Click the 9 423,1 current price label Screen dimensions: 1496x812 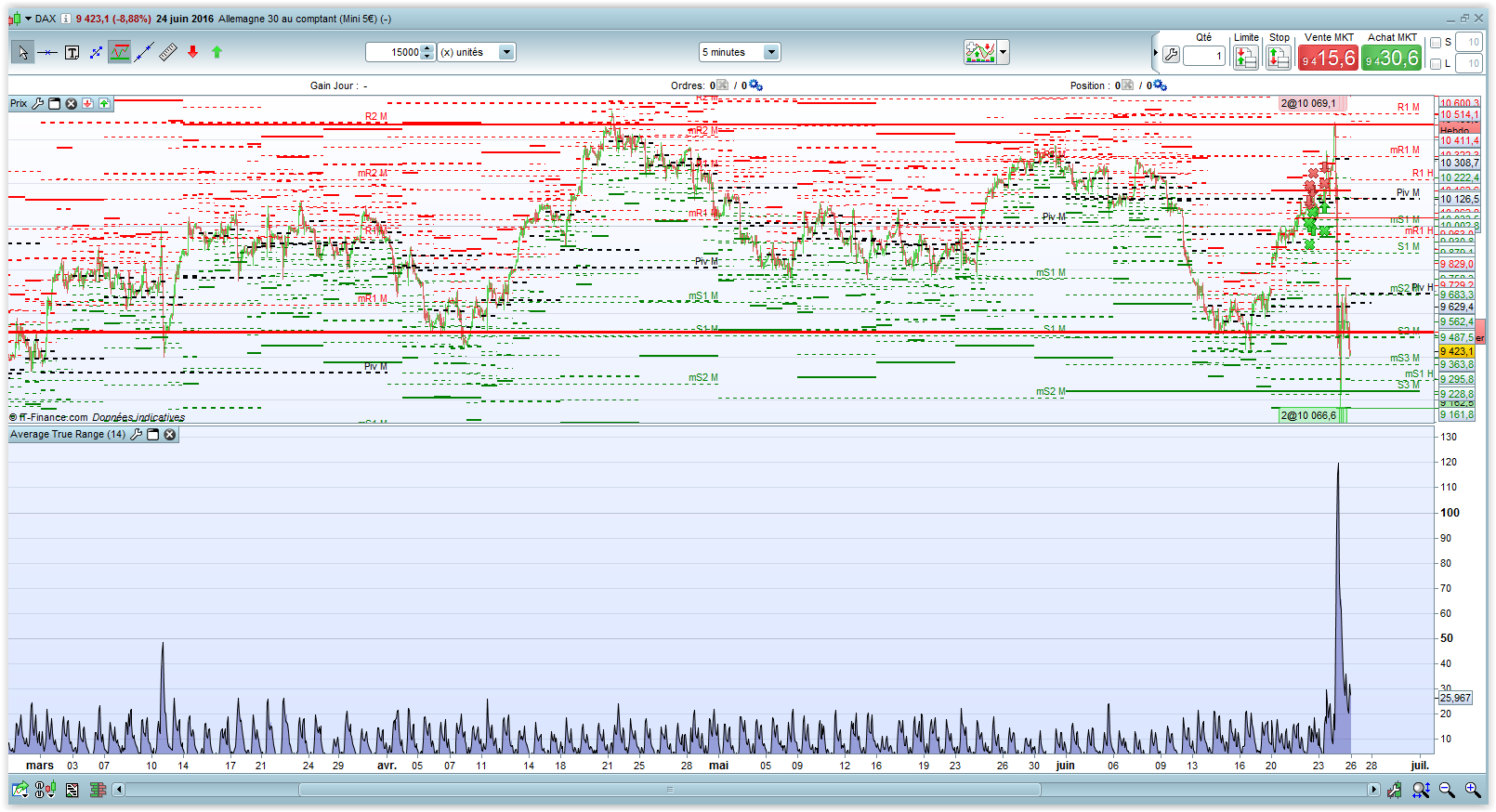1457,351
